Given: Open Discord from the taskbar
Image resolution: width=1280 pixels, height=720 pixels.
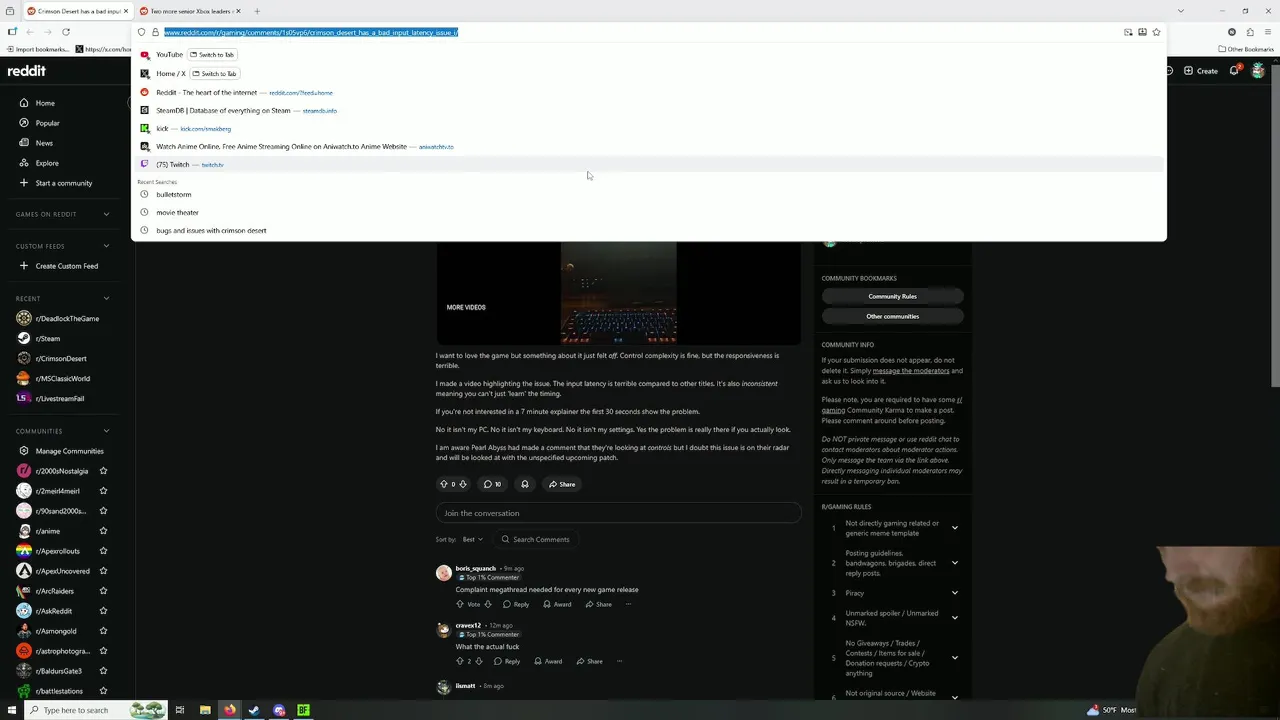Looking at the screenshot, I should 279,710.
